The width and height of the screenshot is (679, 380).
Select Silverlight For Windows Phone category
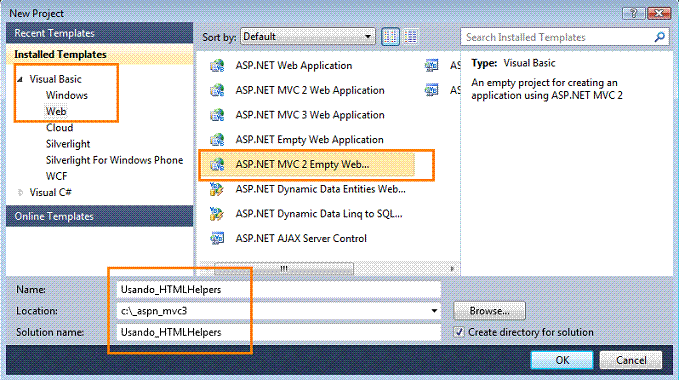(114, 160)
